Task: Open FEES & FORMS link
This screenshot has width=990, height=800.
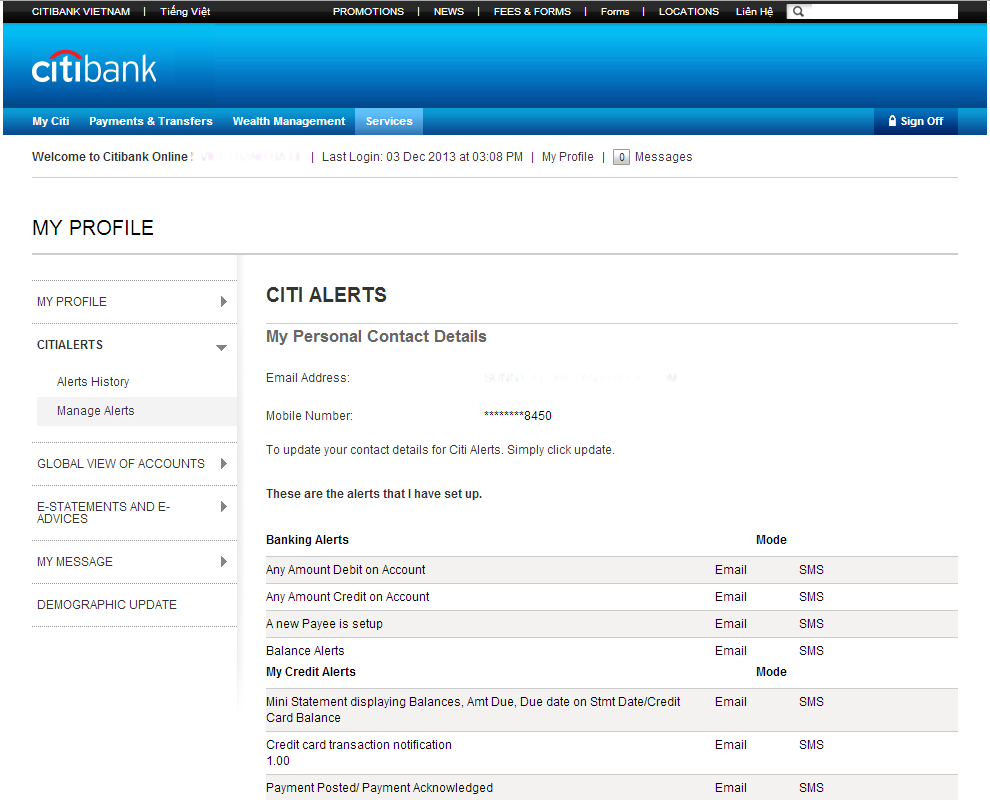Action: [x=532, y=11]
